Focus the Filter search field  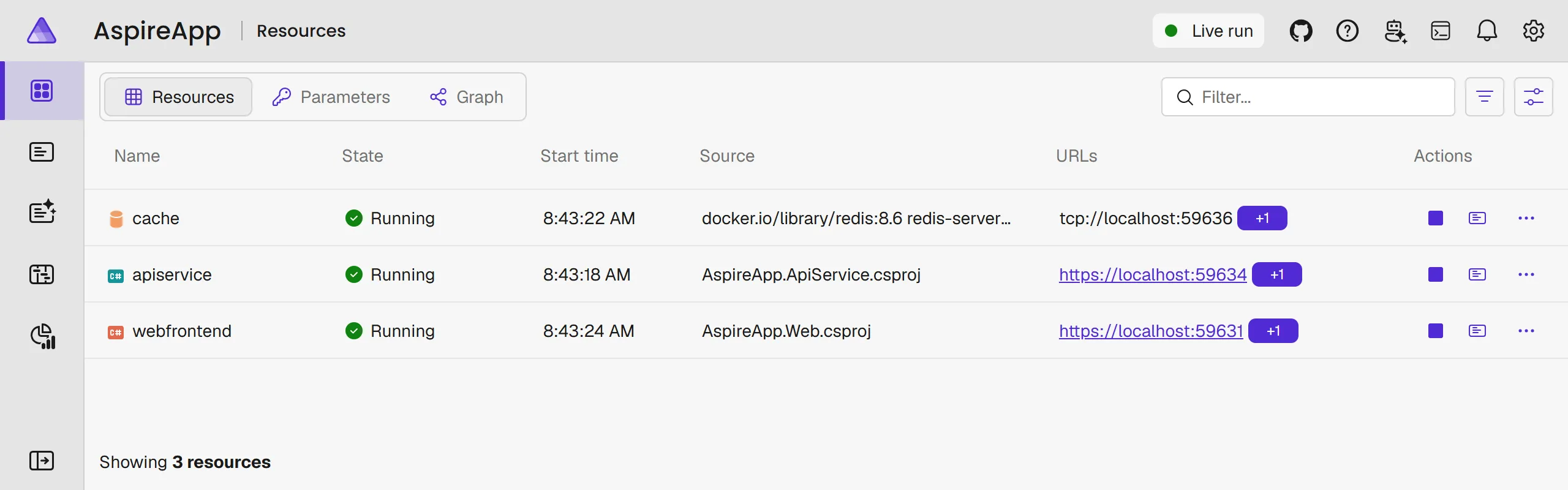tap(1308, 97)
